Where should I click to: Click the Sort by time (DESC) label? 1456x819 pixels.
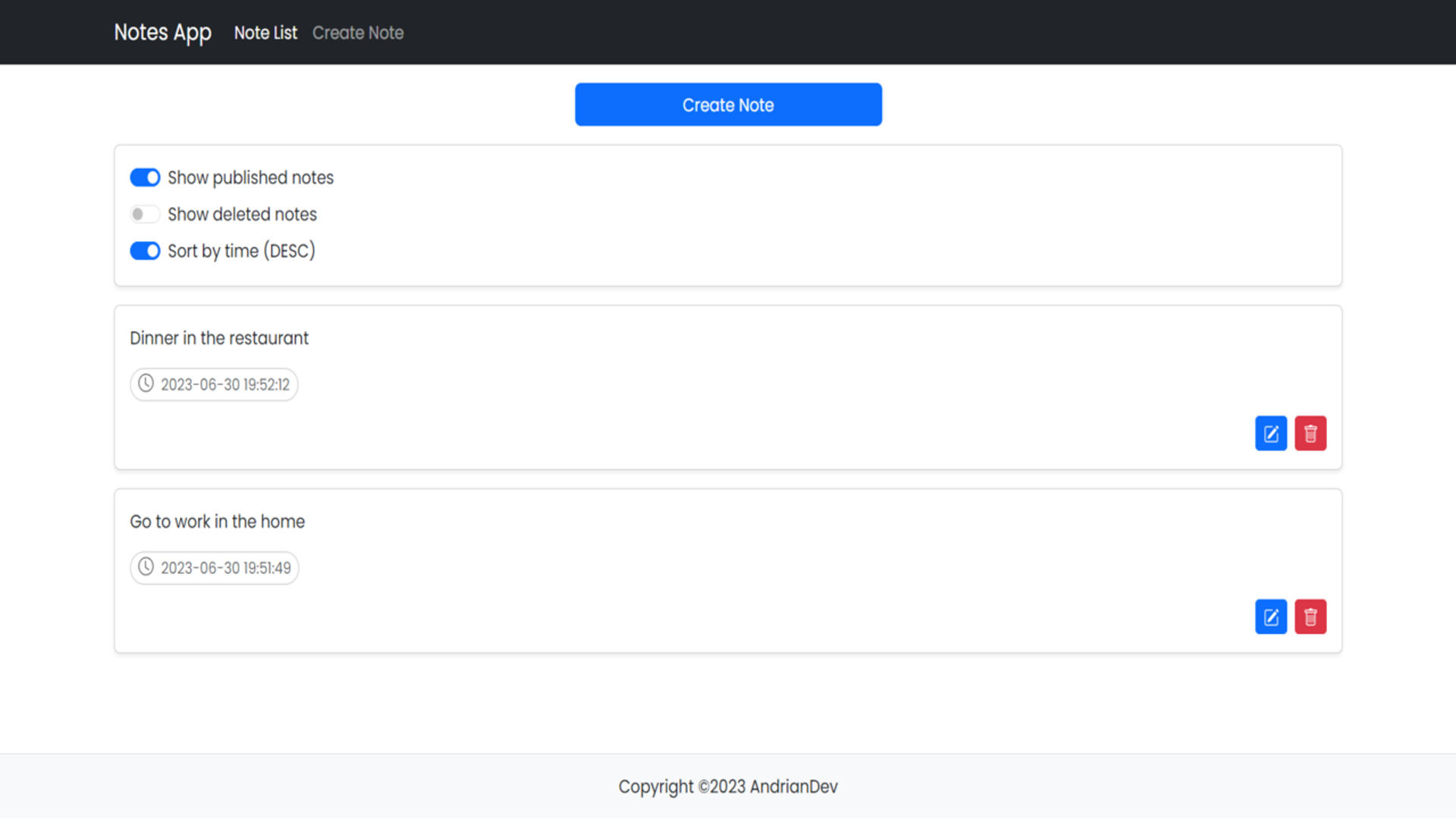coord(241,251)
